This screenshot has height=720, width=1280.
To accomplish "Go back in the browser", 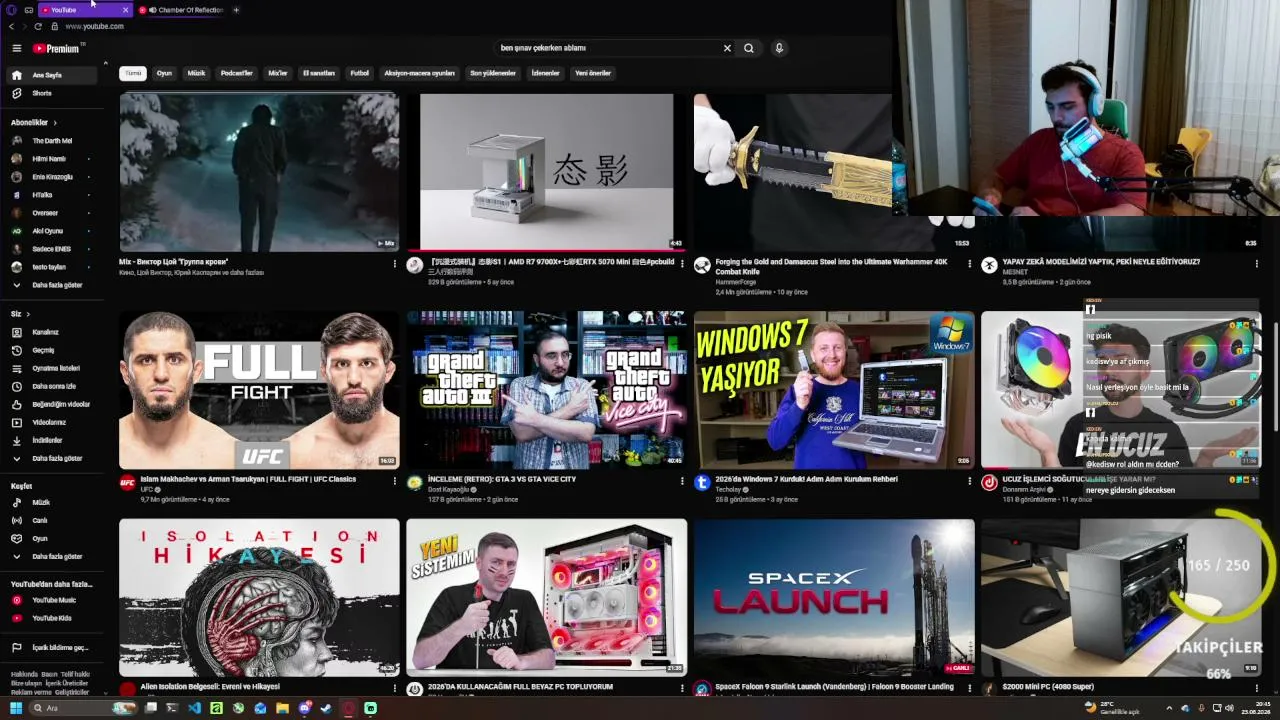I will click(11, 26).
